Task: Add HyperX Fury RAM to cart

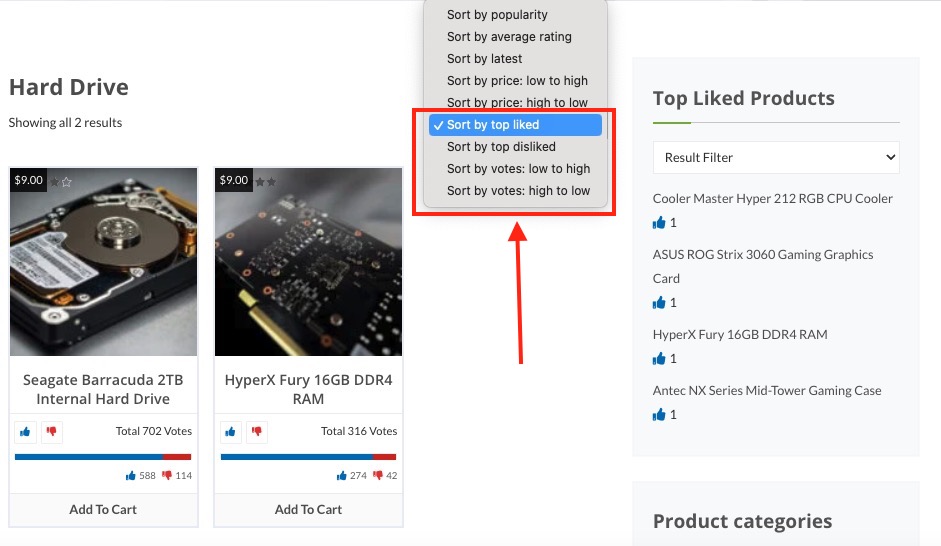Action: point(308,509)
